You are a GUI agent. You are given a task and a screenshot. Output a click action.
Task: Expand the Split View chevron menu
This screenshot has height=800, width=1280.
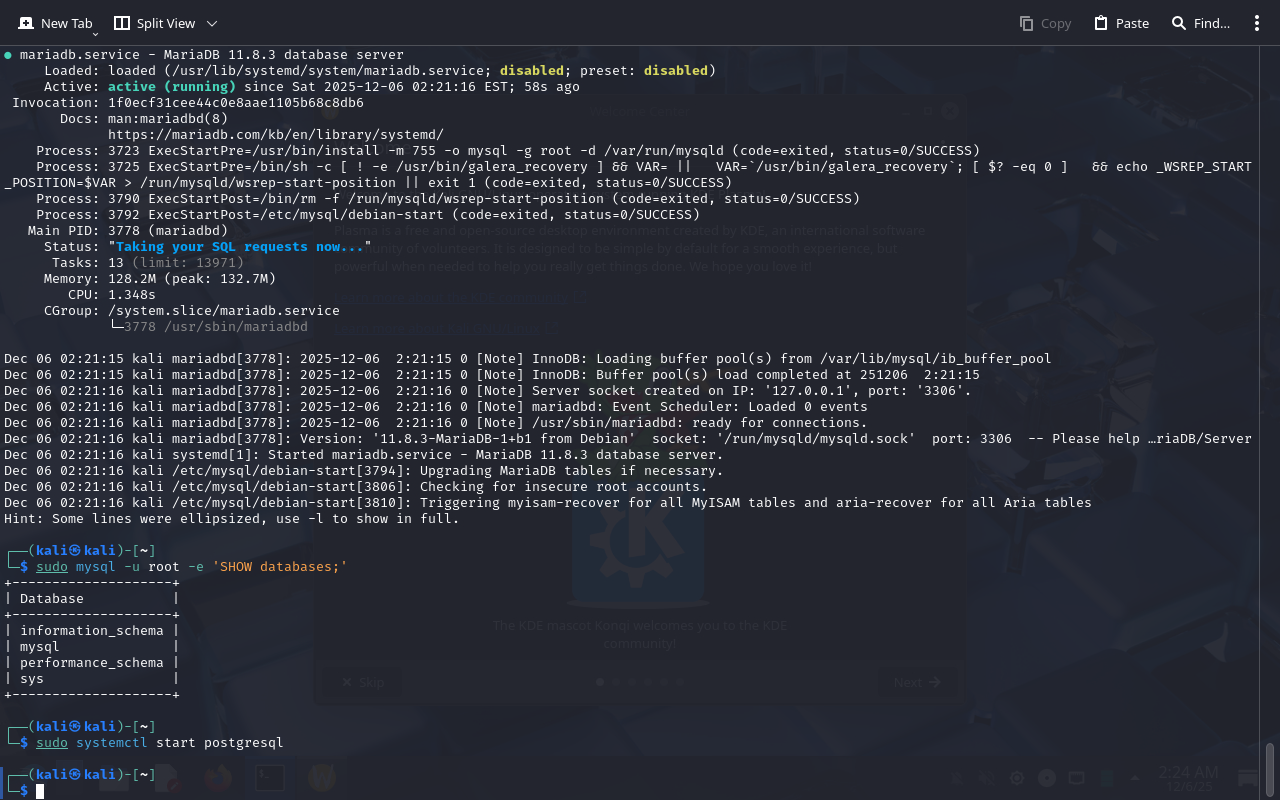211,23
